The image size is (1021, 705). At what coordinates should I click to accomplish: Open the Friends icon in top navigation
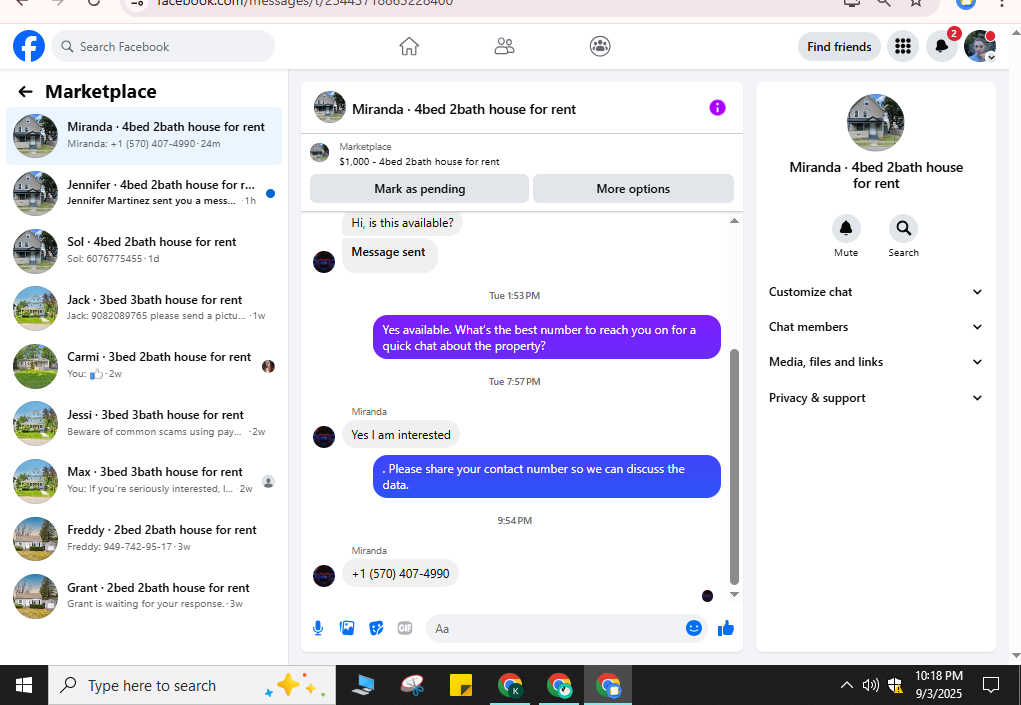click(504, 46)
